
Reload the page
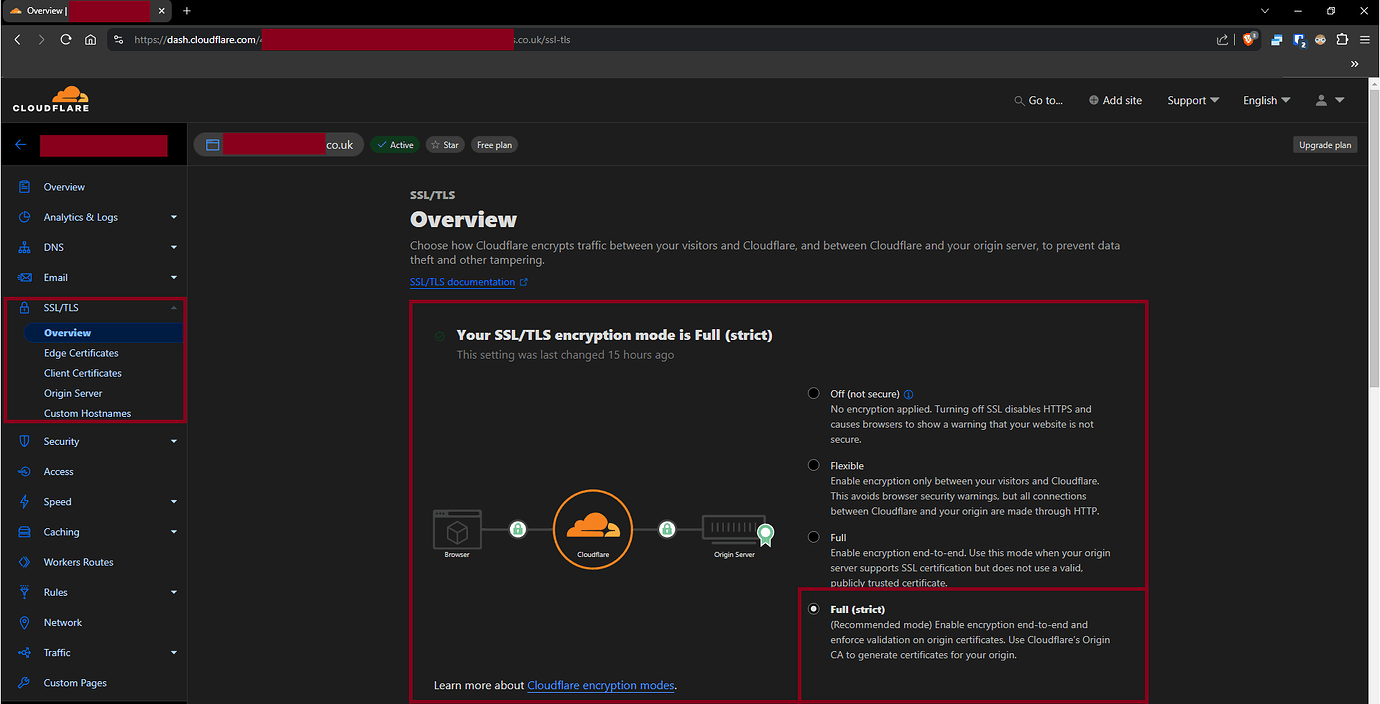click(66, 40)
